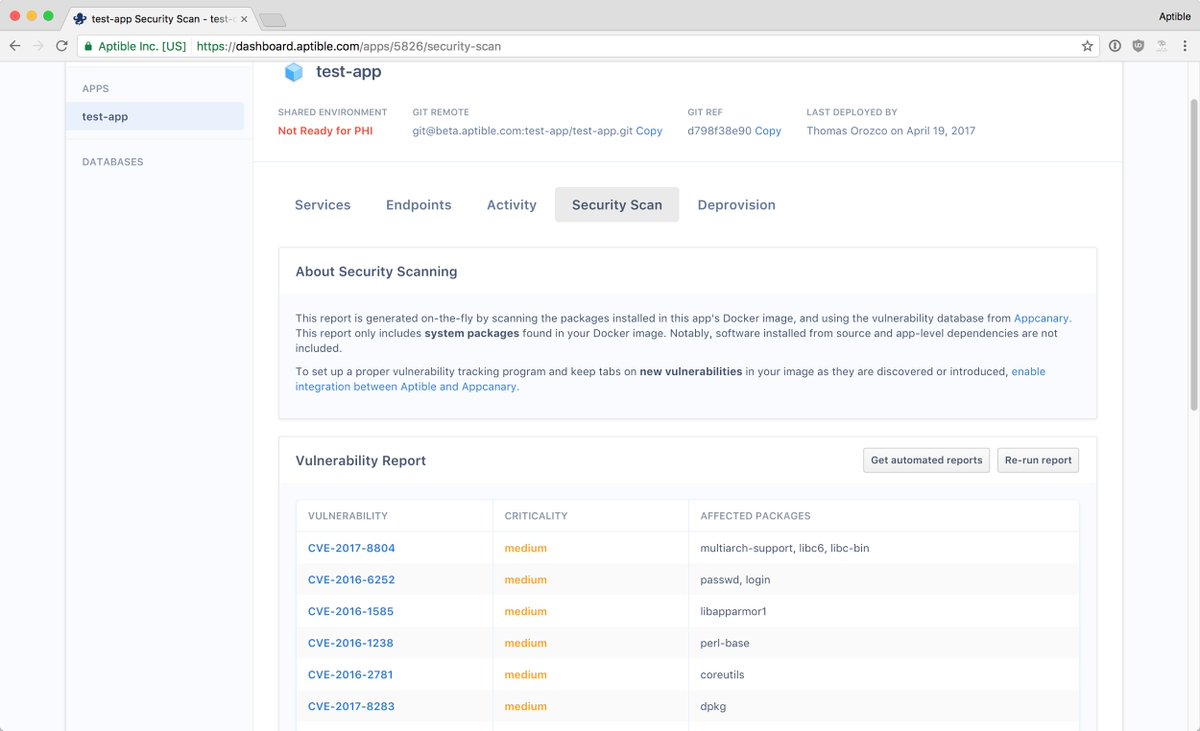Click the Criticality column header
The image size is (1200, 731).
(x=536, y=516)
